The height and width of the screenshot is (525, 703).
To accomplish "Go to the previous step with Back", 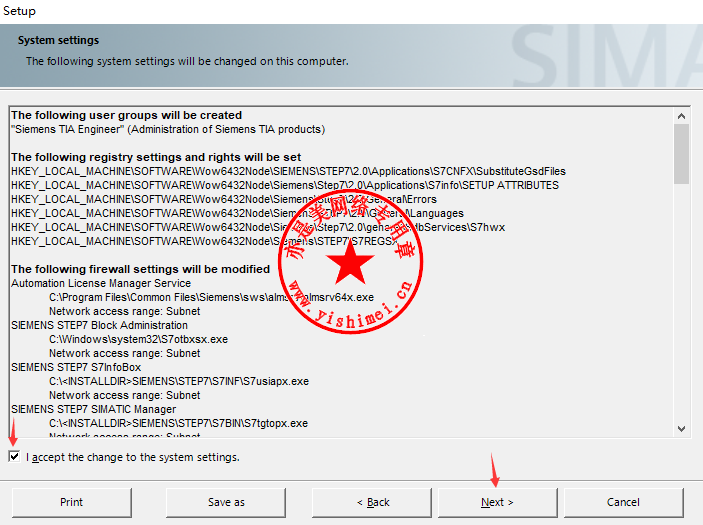I will [x=372, y=502].
